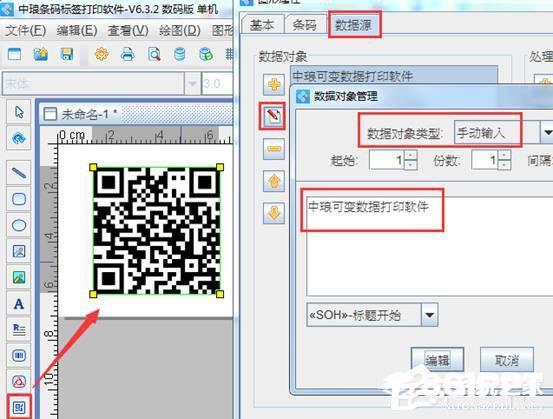The image size is (553, 419).
Task: Click the 未命名-1 document title
Action: (x=89, y=114)
